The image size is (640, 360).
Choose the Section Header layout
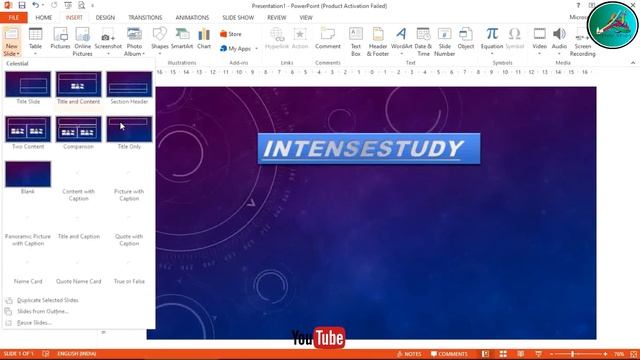tap(129, 88)
